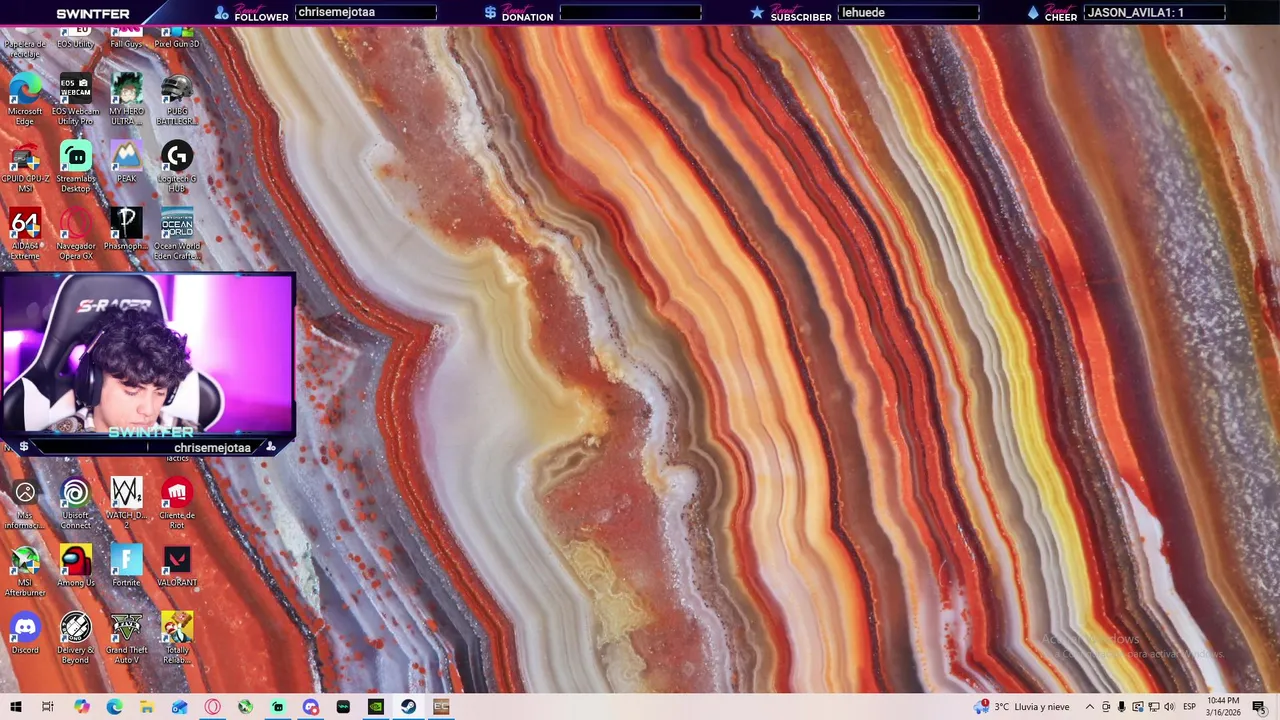Open the clock showing 10:44 PM
The height and width of the screenshot is (720, 1280).
(x=1223, y=707)
